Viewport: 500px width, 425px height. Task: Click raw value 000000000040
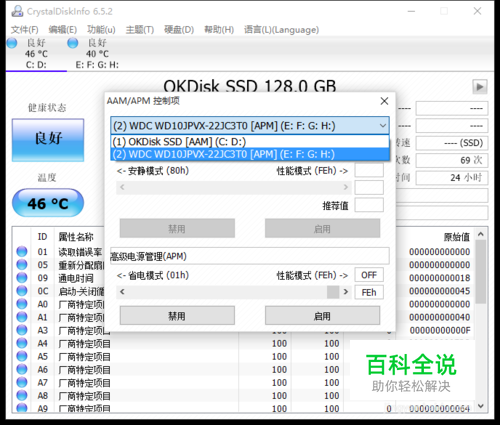(x=440, y=317)
